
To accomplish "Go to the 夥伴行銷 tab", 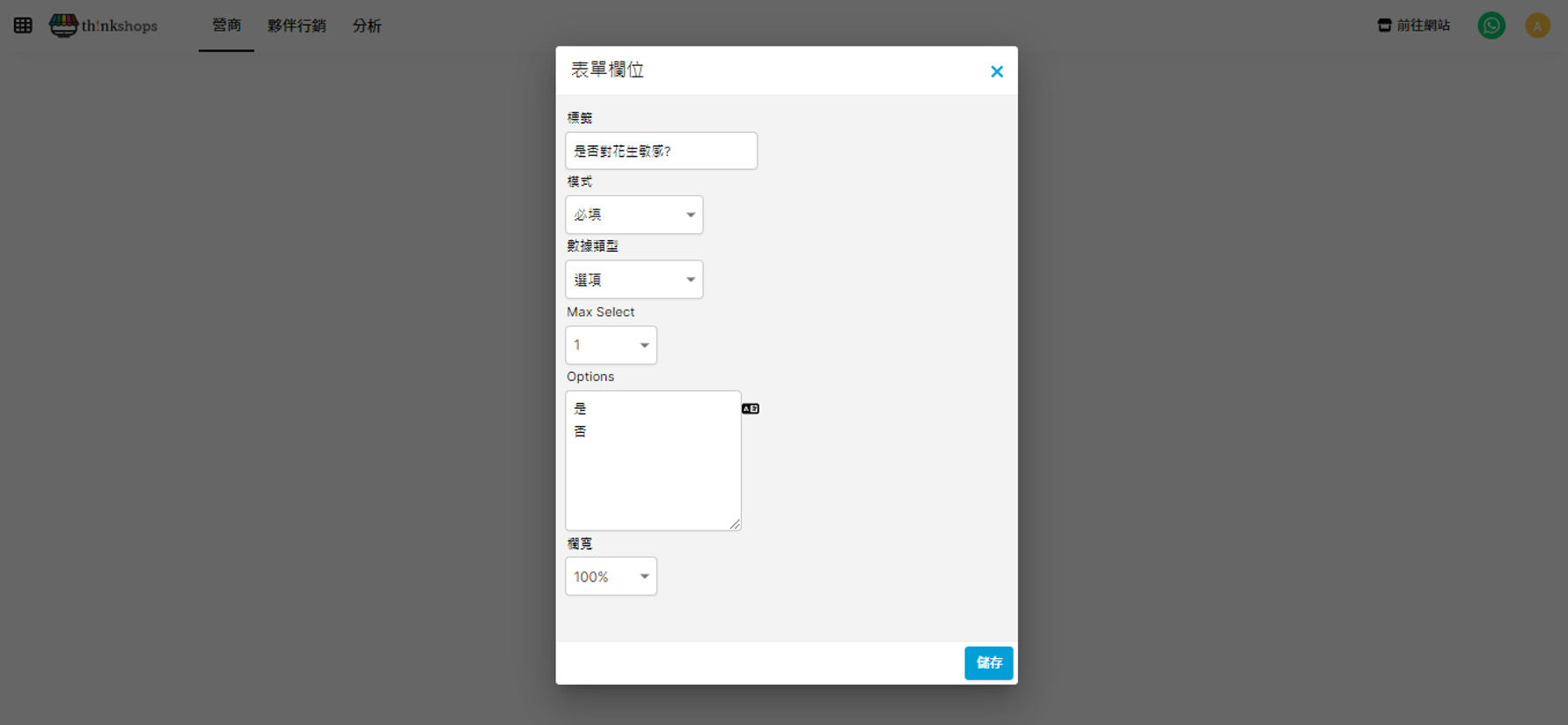I will (x=297, y=26).
